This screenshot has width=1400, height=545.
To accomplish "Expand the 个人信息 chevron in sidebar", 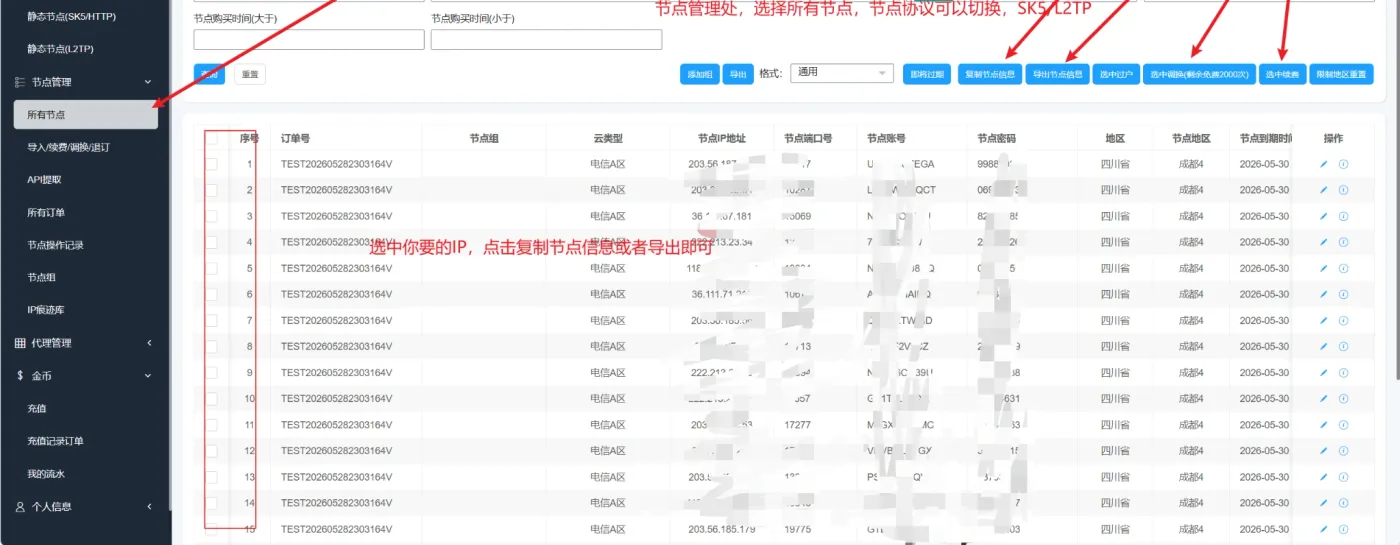I will 148,507.
